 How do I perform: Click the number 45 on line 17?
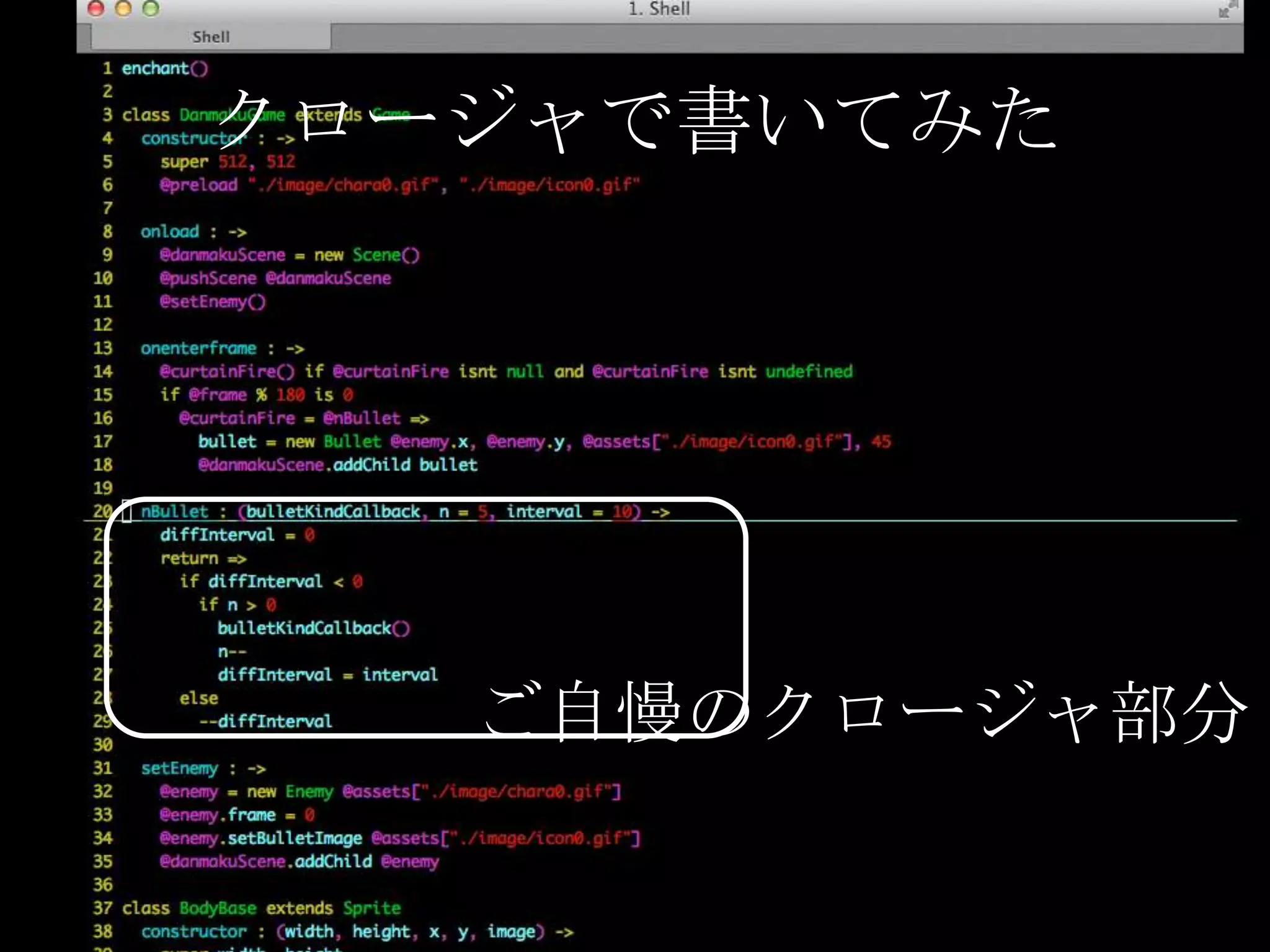[881, 442]
